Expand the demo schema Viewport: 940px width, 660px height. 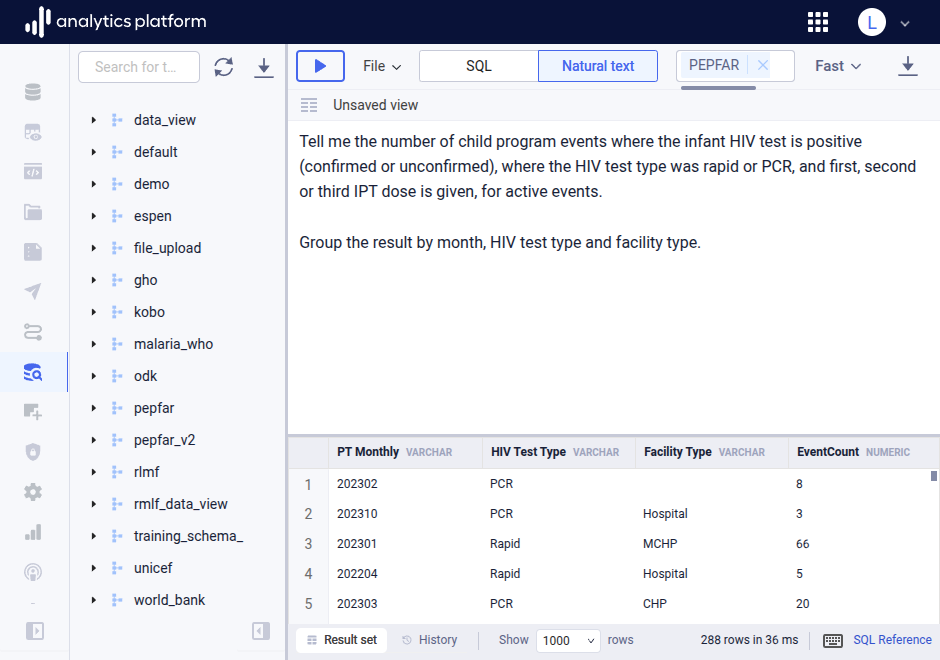(x=94, y=184)
